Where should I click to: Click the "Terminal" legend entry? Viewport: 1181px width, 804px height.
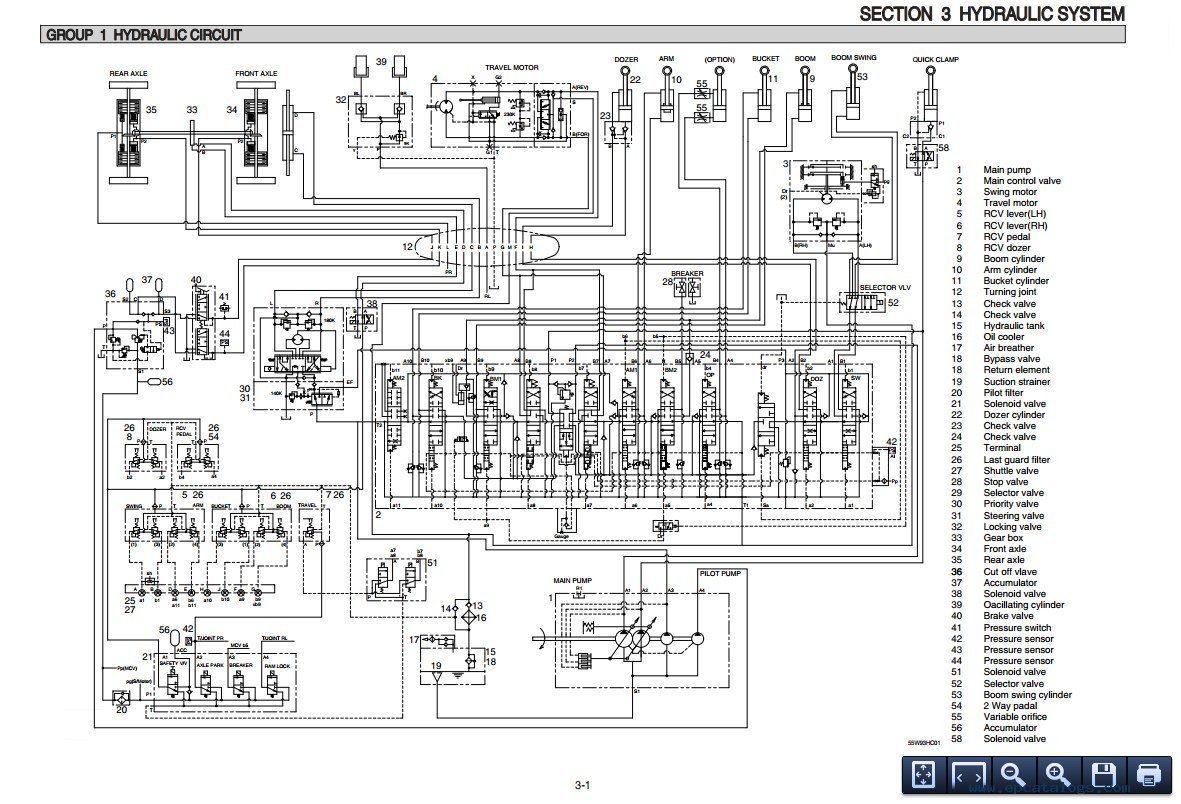click(1002, 448)
